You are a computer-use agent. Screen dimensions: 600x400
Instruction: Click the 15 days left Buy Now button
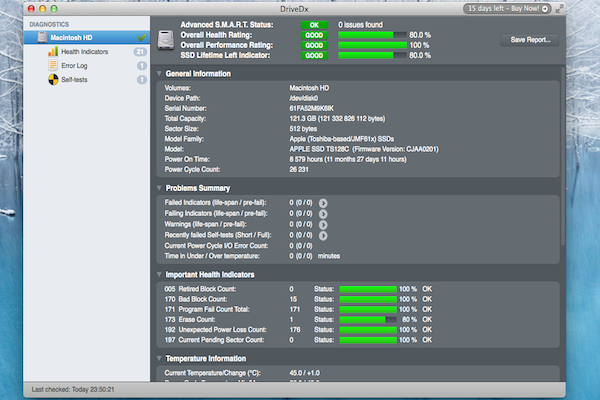(x=507, y=8)
